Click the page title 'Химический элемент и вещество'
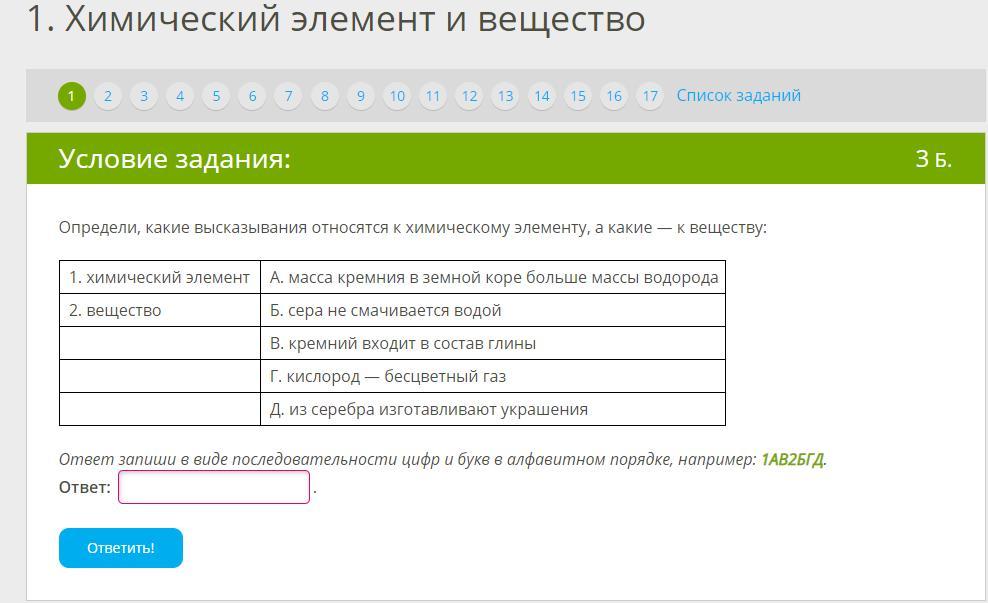This screenshot has height=603, width=988. tap(355, 18)
